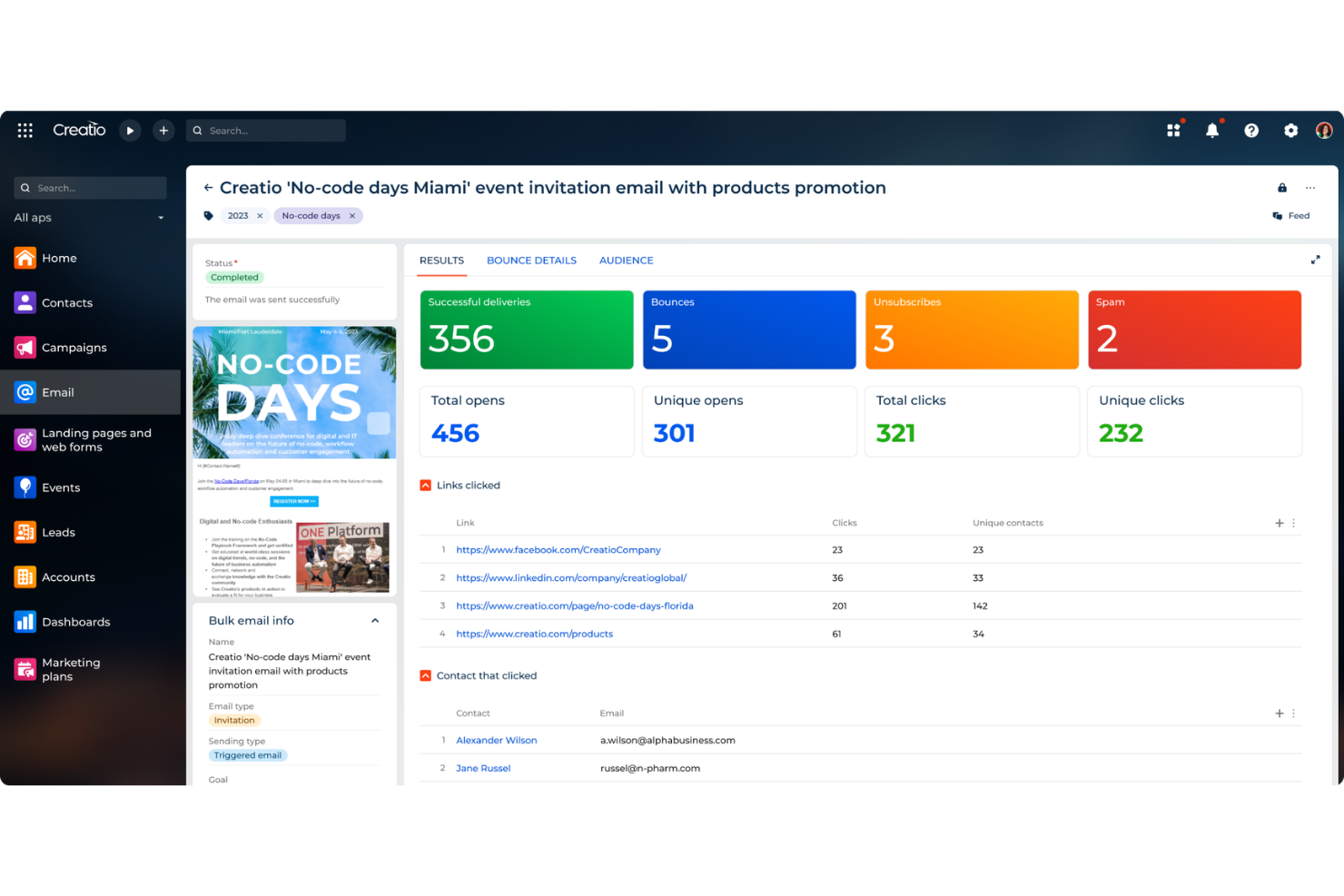Open the All apps workplace dropdown
Image resolution: width=1344 pixels, height=896 pixels.
click(x=90, y=218)
